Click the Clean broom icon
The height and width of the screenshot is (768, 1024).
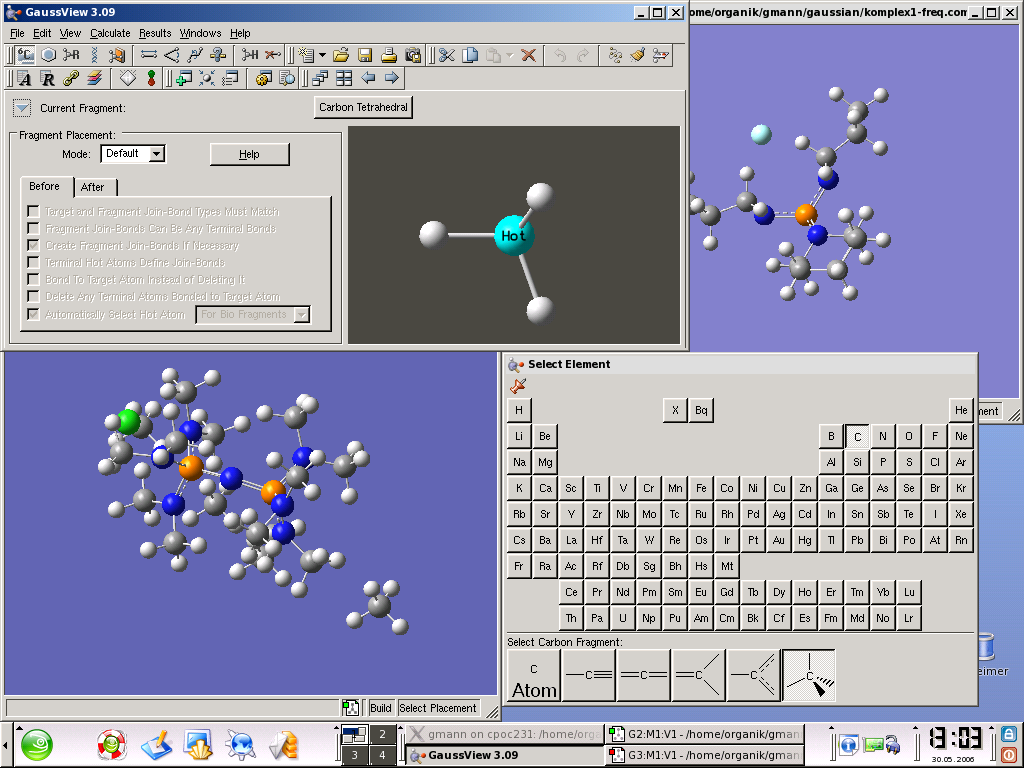638,56
